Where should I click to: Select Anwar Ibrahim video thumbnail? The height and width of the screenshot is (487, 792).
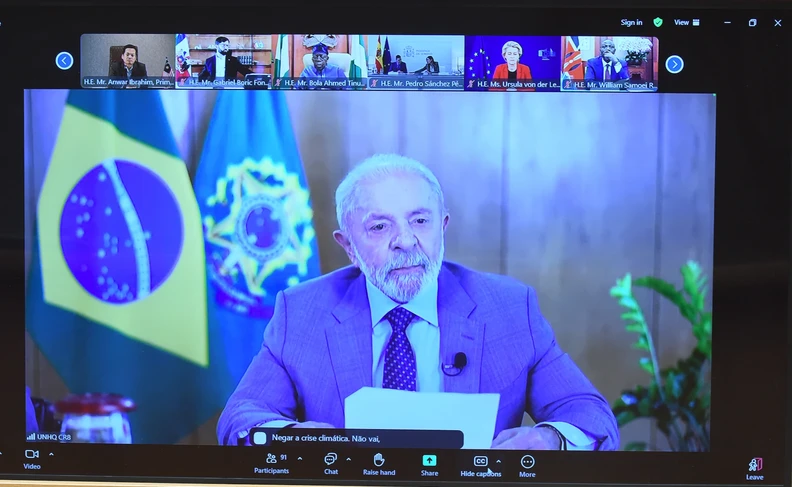click(128, 61)
